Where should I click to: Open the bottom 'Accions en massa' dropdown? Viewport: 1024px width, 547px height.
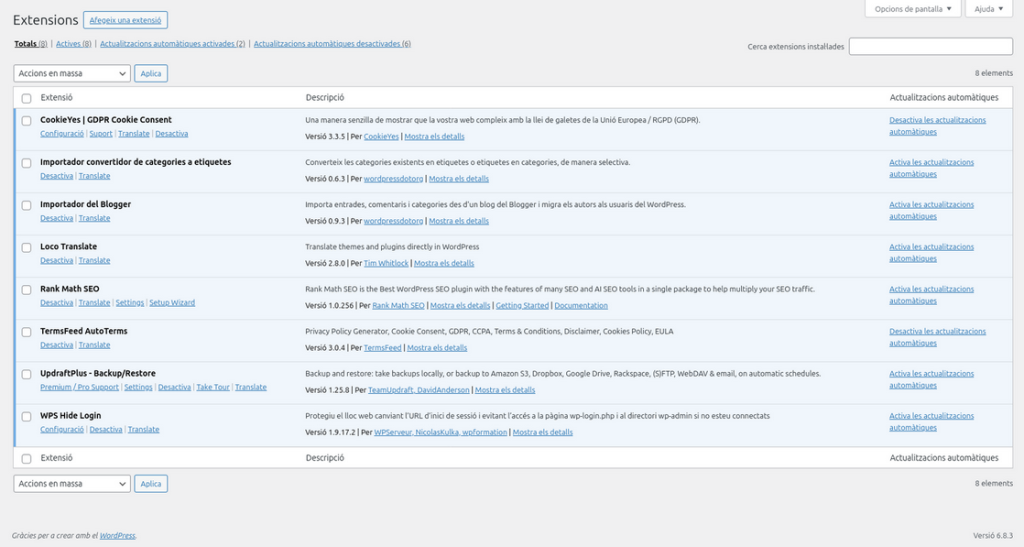coord(72,484)
